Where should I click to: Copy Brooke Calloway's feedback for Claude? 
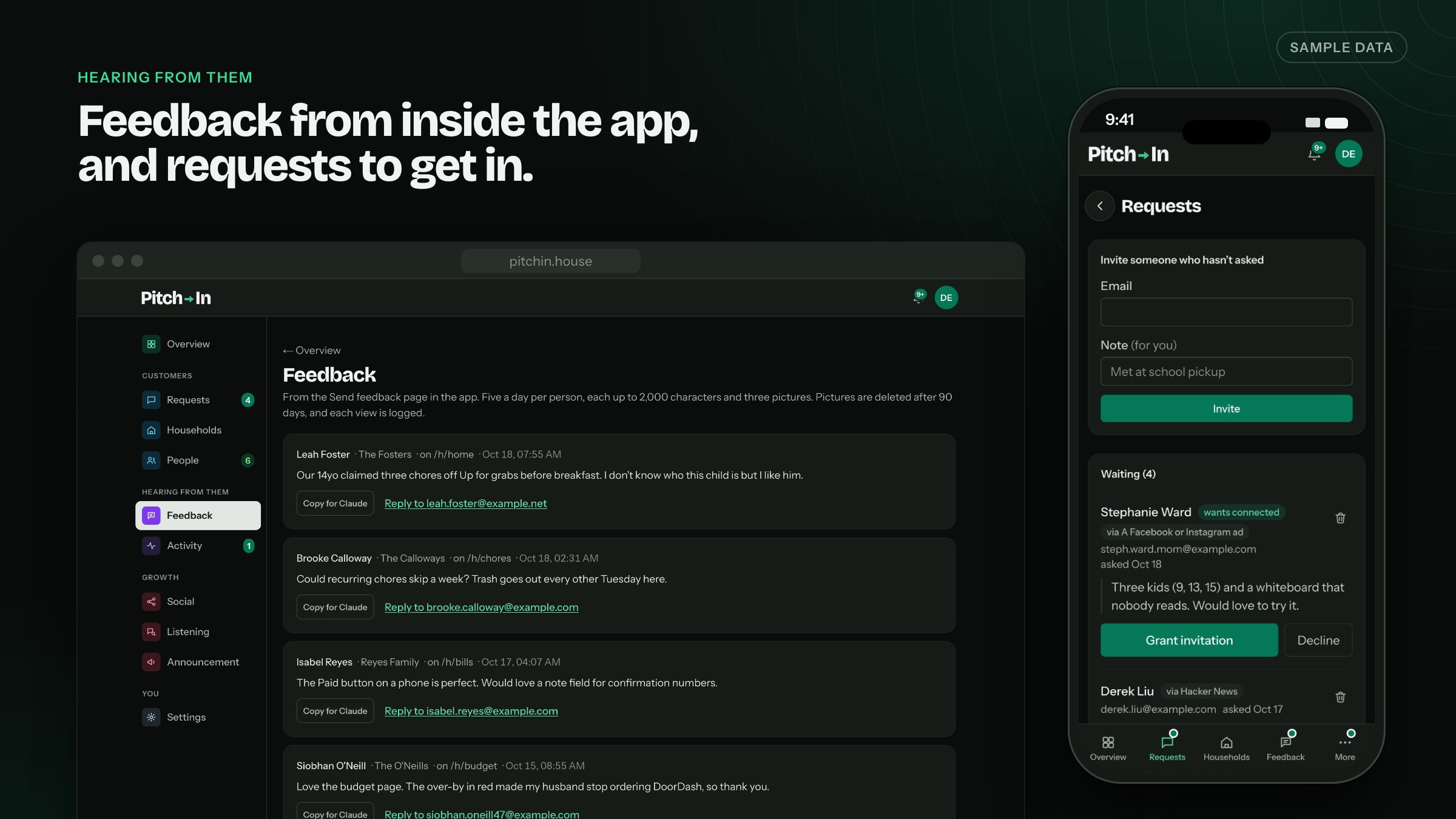click(x=335, y=607)
